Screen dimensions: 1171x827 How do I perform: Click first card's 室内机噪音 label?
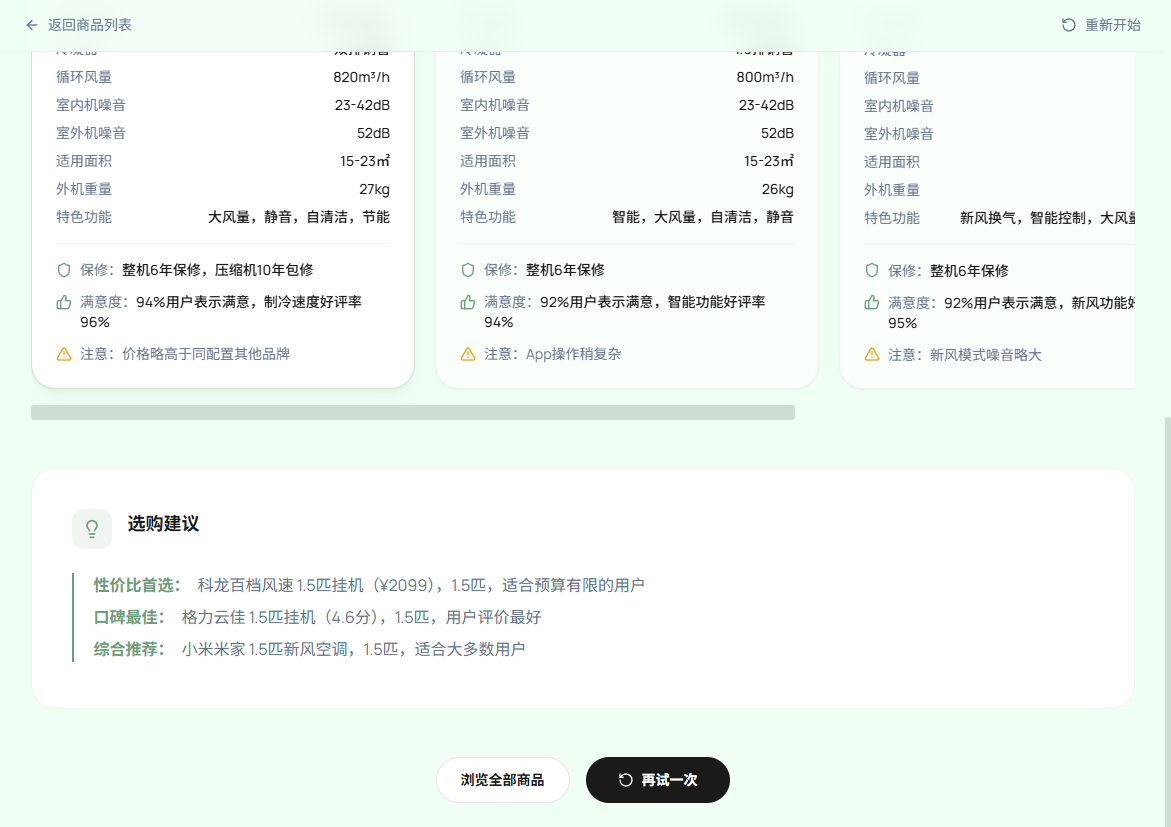point(91,105)
